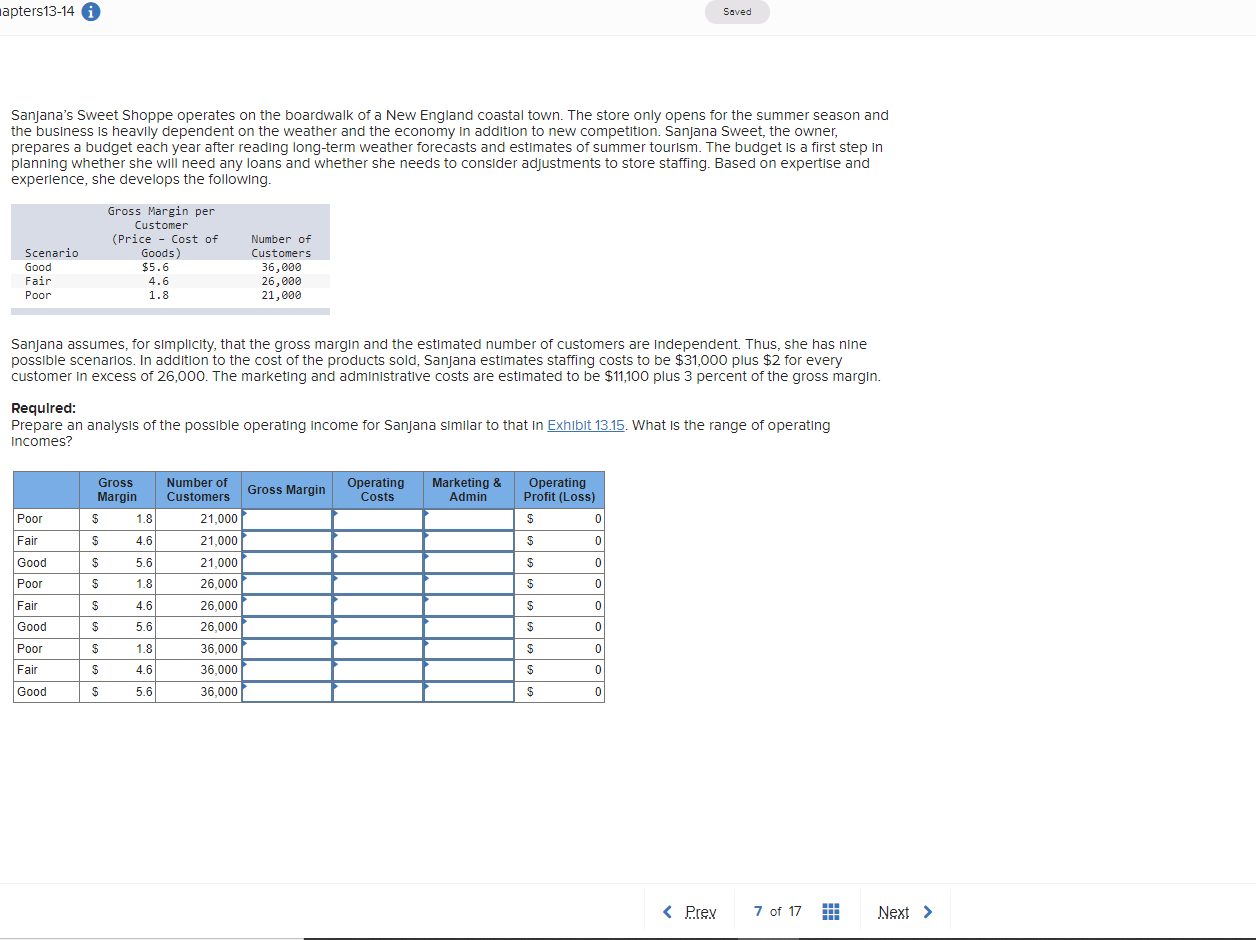The image size is (1256, 940).
Task: Advance to the next question with Next
Action: point(905,911)
